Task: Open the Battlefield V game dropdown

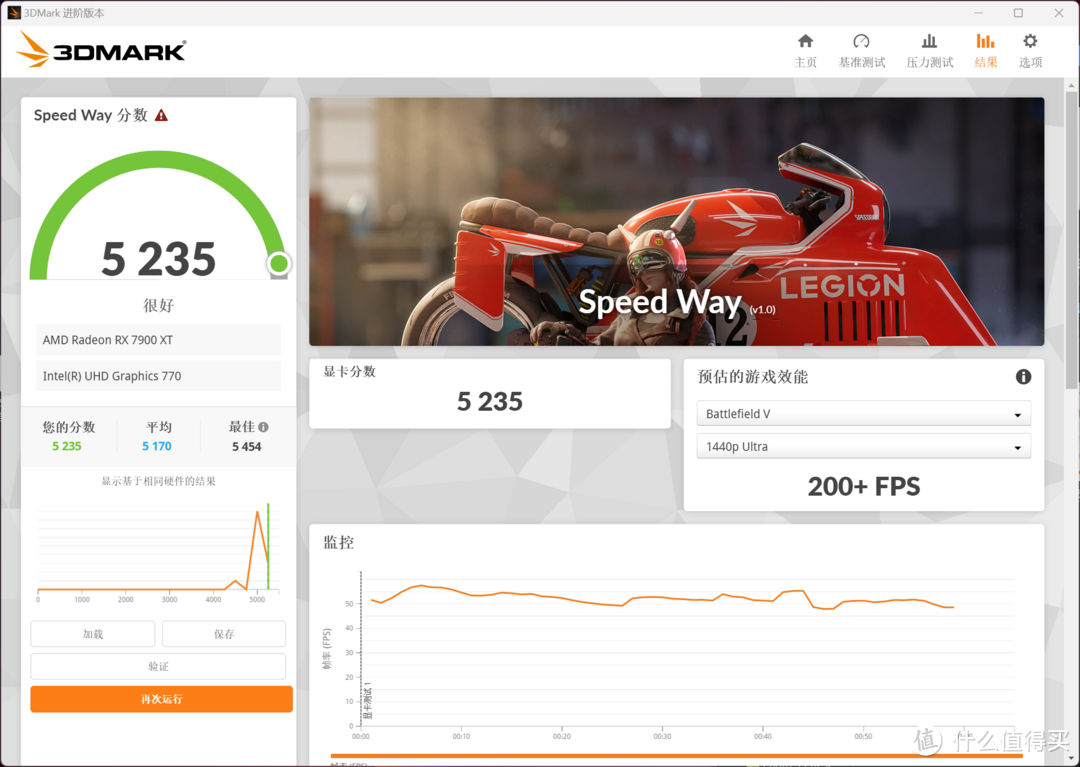Action: [863, 414]
